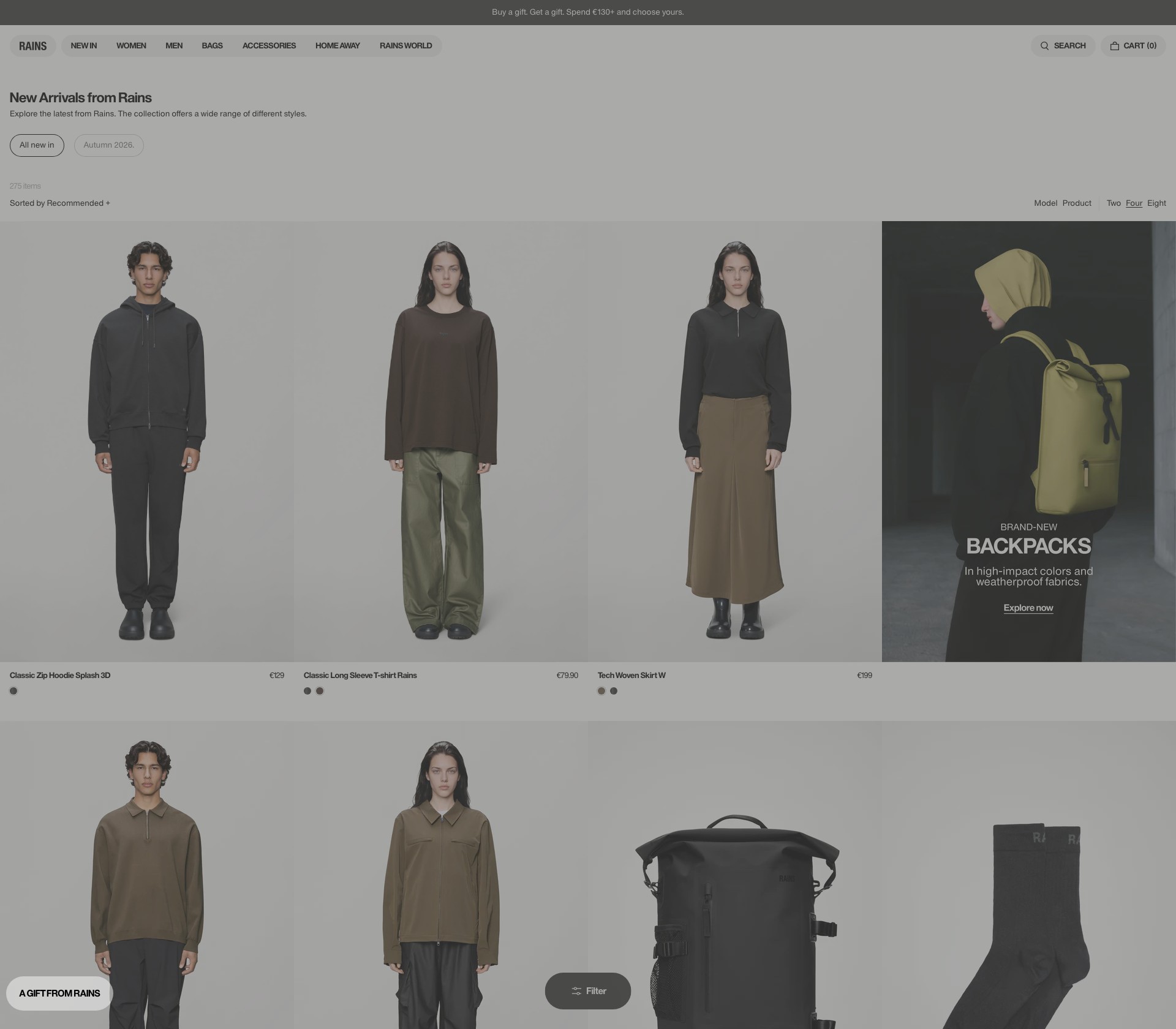Open the Men menu

(174, 46)
